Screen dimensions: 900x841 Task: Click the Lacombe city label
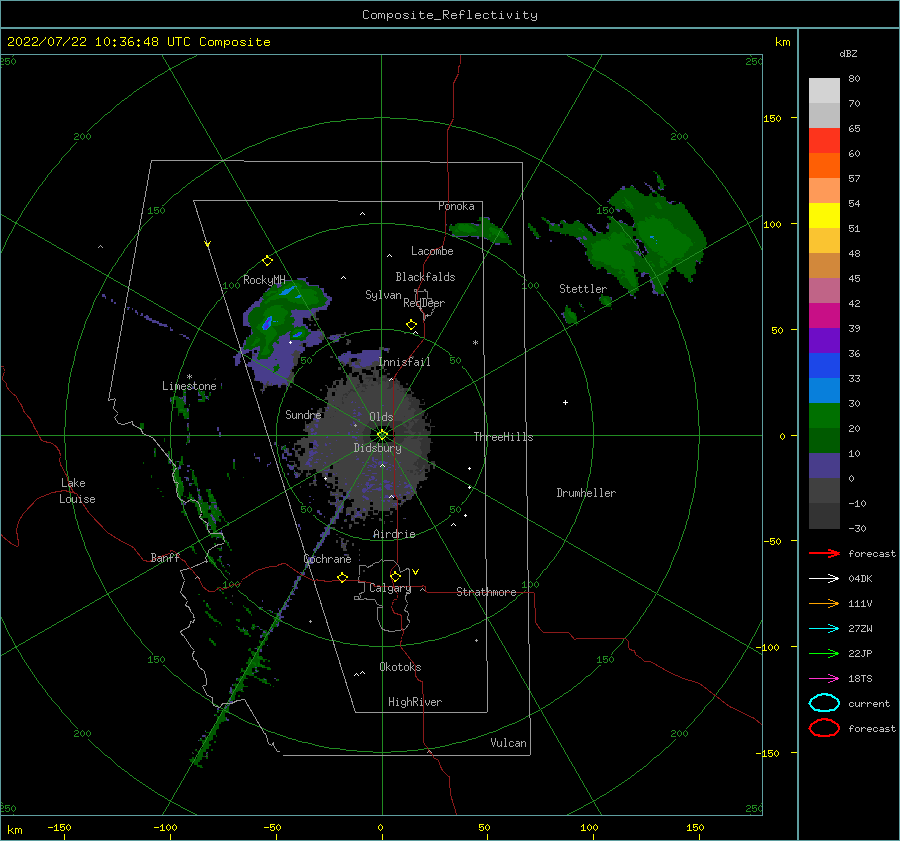432,251
